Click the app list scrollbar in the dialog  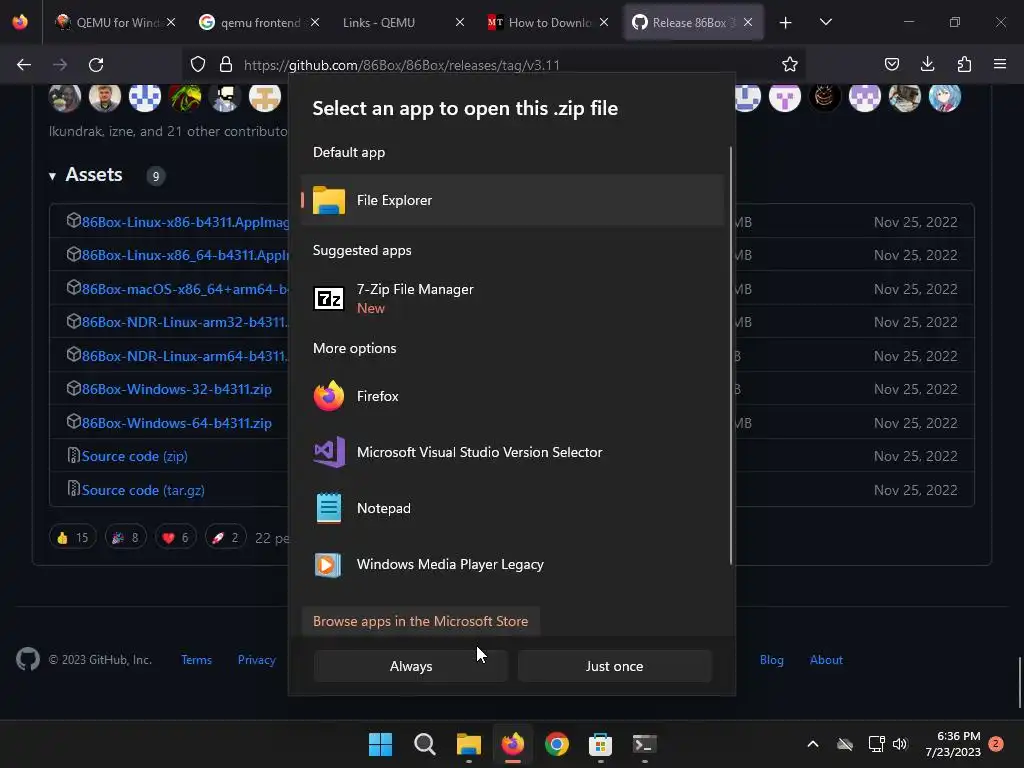pyautogui.click(x=730, y=356)
